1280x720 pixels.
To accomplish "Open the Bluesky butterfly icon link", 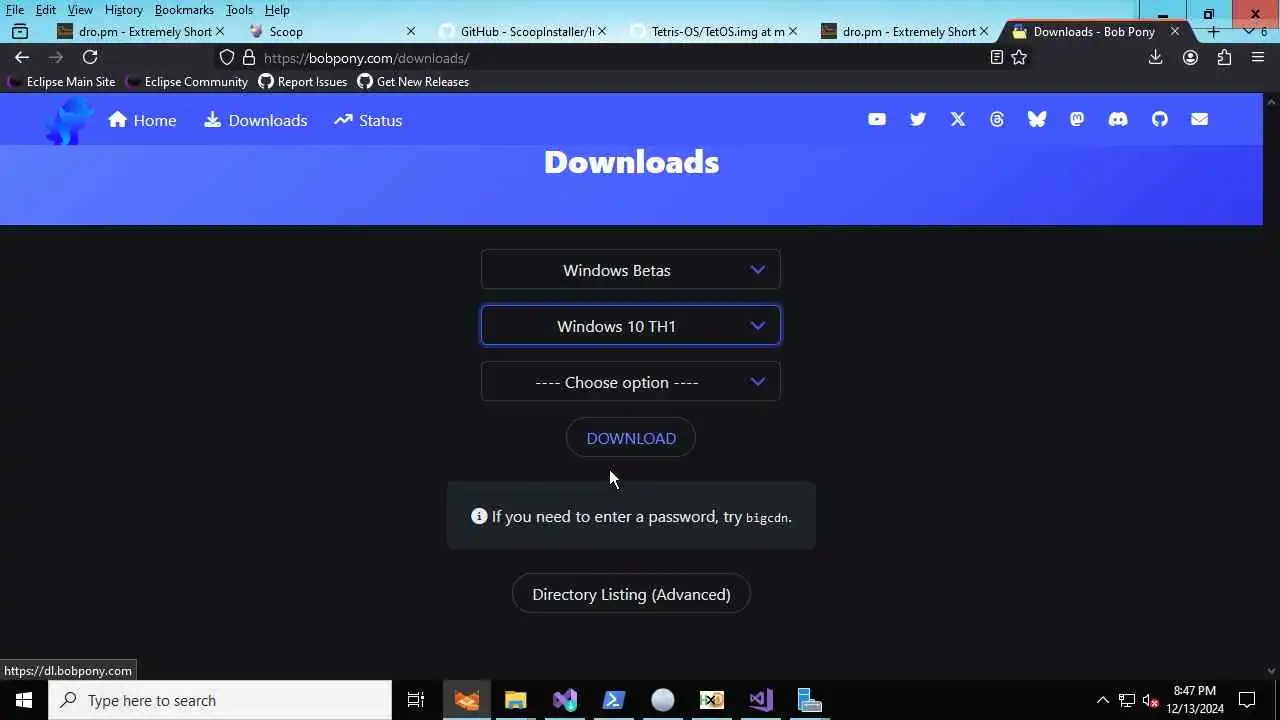I will tap(1037, 120).
